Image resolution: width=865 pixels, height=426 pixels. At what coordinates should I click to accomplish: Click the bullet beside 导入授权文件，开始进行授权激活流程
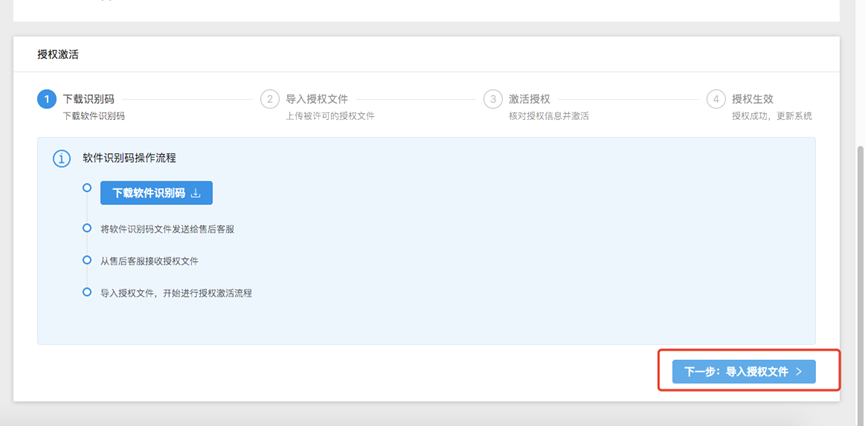[87, 292]
